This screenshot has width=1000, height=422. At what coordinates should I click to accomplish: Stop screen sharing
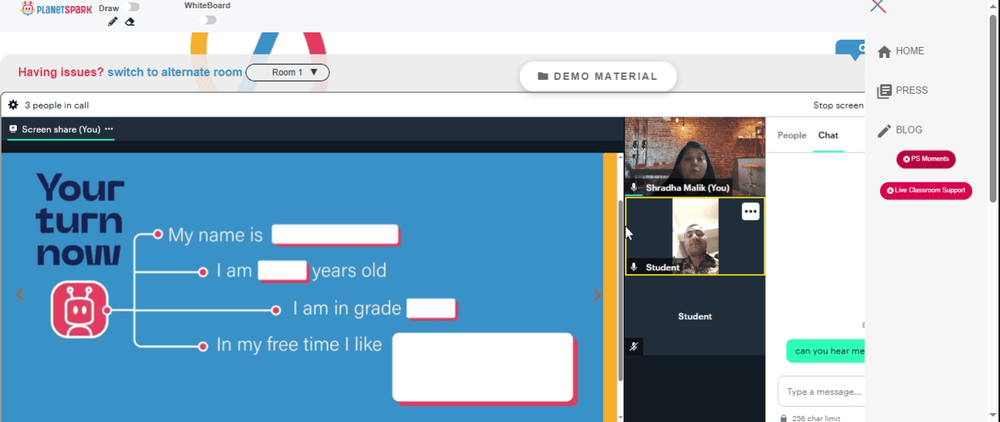click(x=839, y=105)
